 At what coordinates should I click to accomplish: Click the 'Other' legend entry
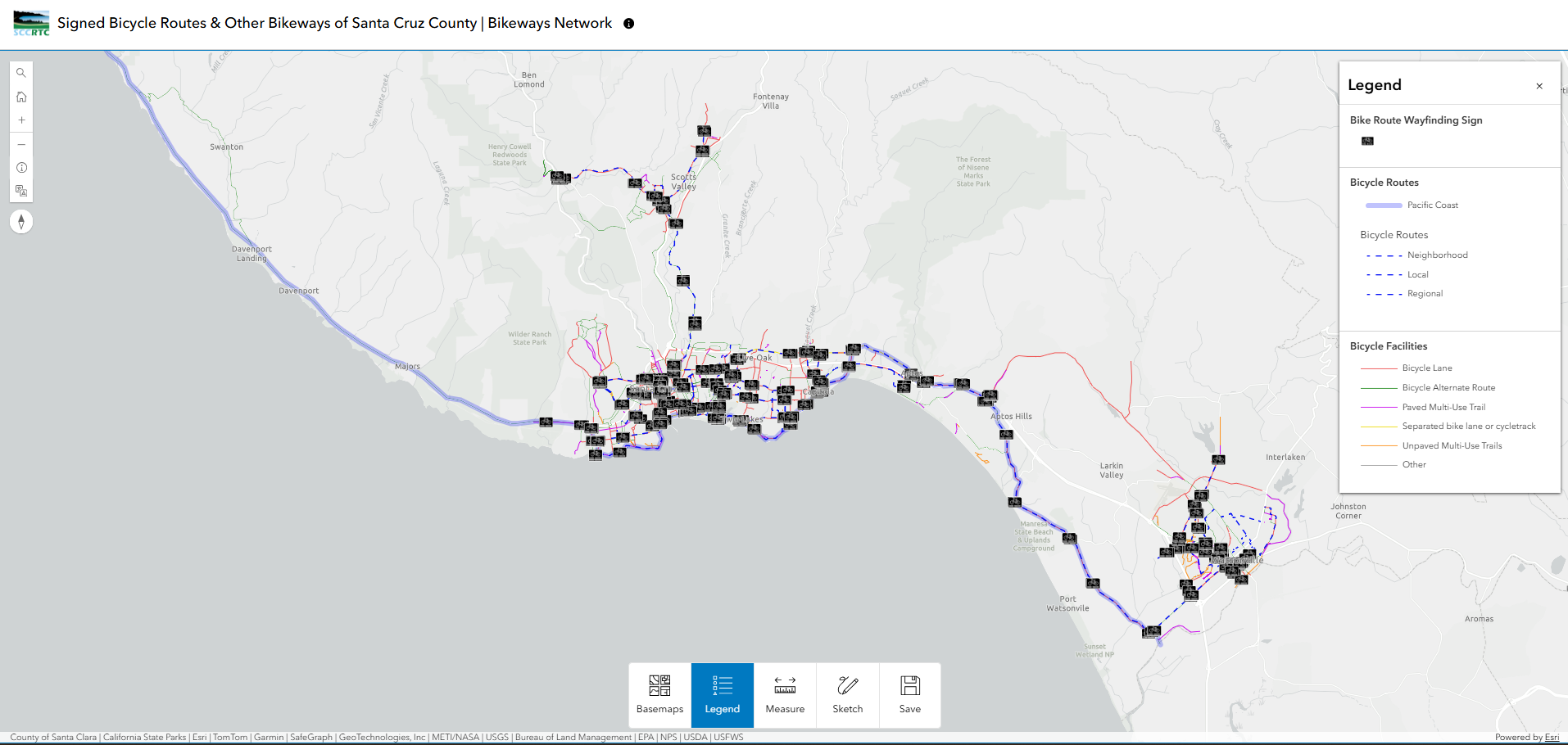[x=1414, y=465]
